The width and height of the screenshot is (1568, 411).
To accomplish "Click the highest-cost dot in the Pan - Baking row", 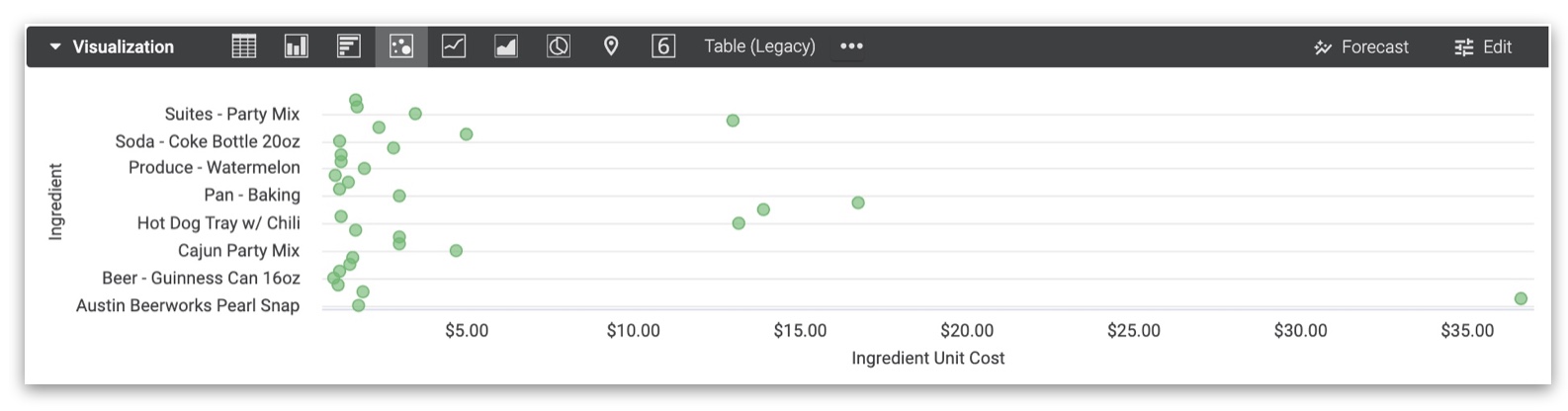I will click(858, 203).
